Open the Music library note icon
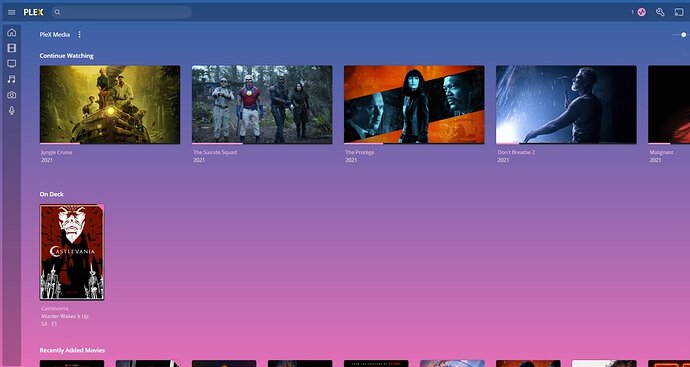The image size is (690, 367). [x=11, y=79]
